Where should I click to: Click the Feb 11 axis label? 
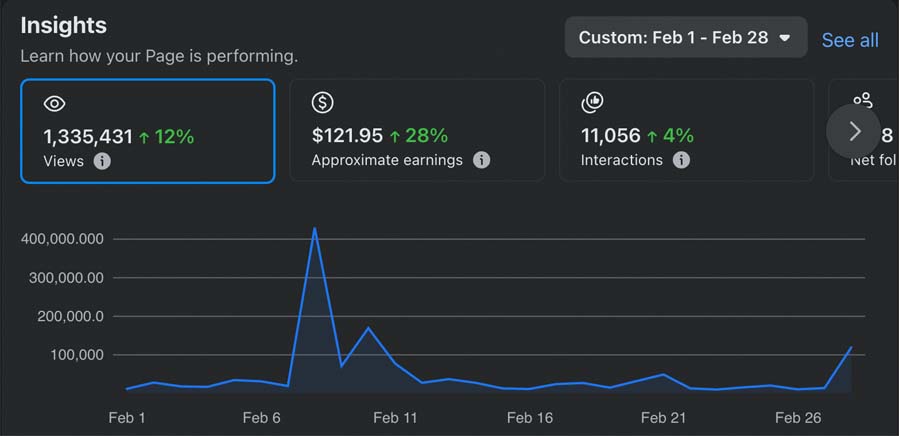[x=397, y=418]
